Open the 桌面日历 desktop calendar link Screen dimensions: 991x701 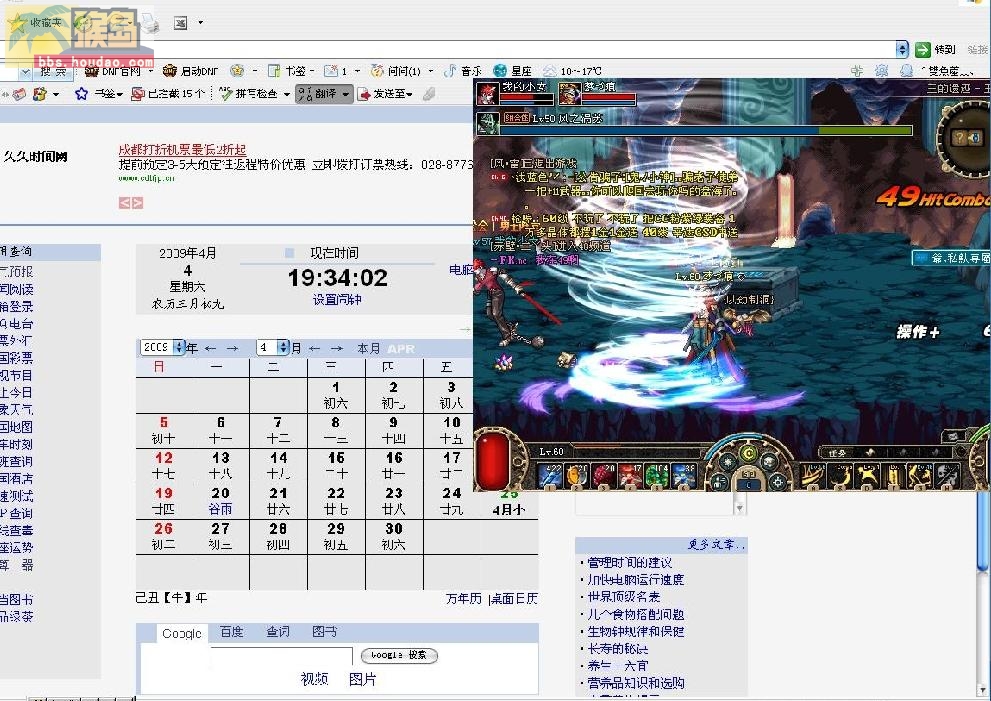coord(515,598)
